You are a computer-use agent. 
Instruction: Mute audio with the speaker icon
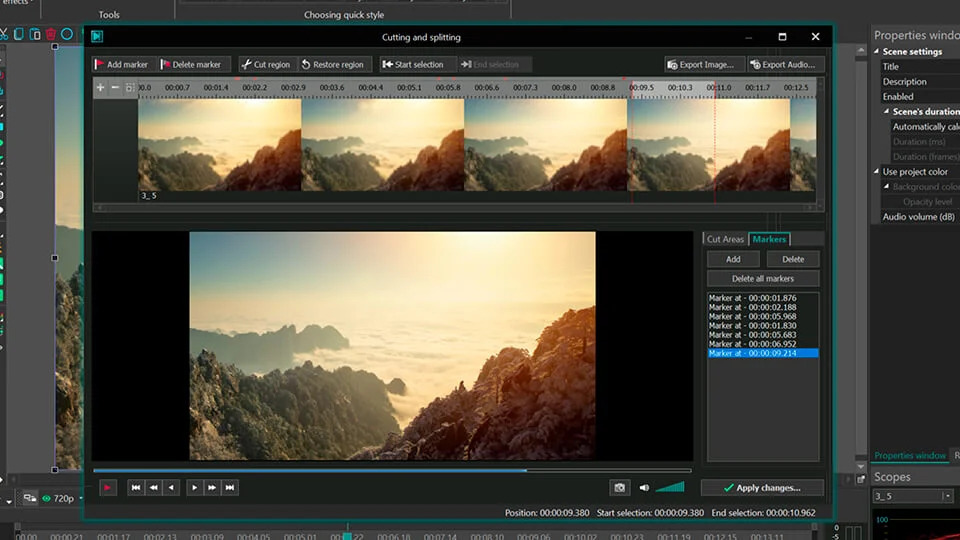644,488
